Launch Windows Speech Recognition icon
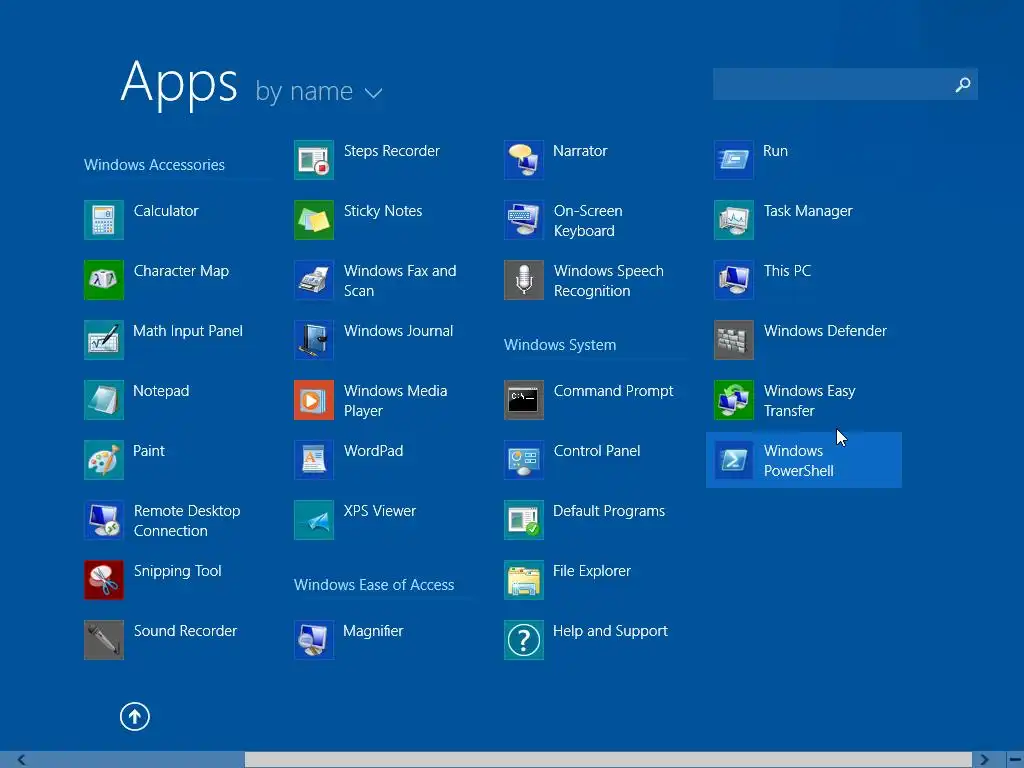 (x=524, y=280)
